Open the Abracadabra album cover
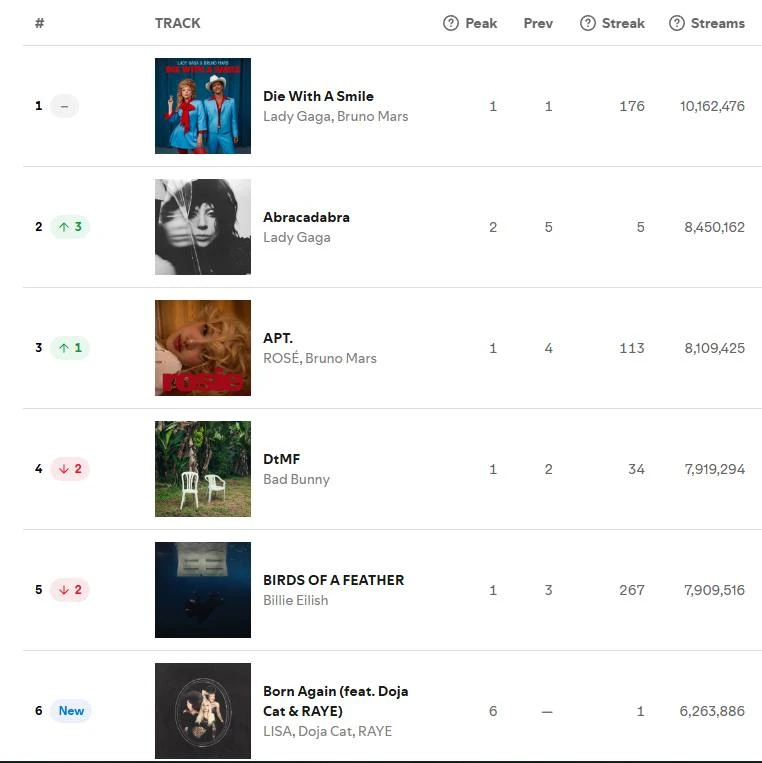 click(x=203, y=227)
